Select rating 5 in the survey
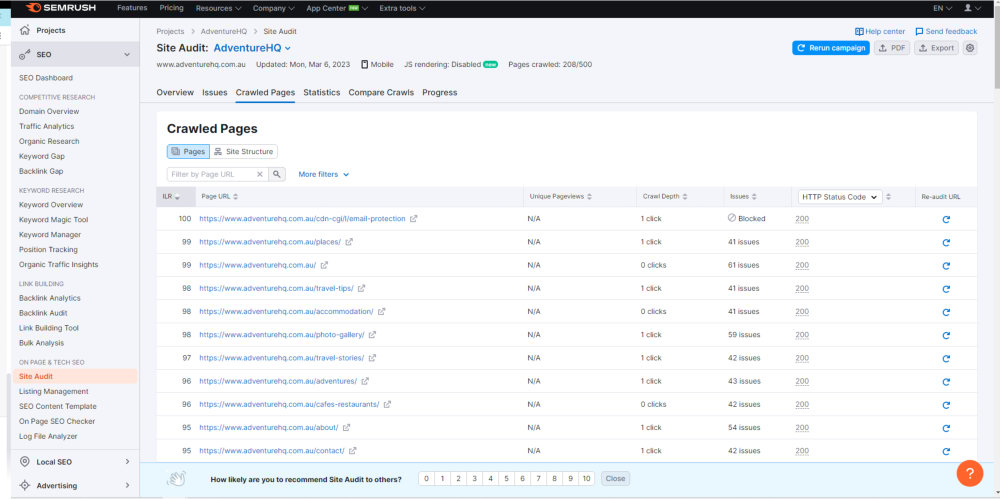 click(506, 479)
